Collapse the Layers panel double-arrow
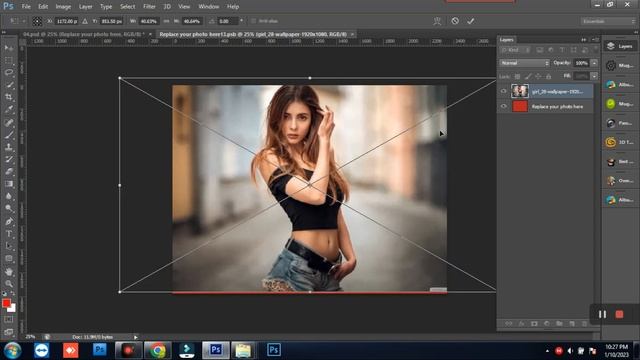The image size is (640, 360). (584, 40)
